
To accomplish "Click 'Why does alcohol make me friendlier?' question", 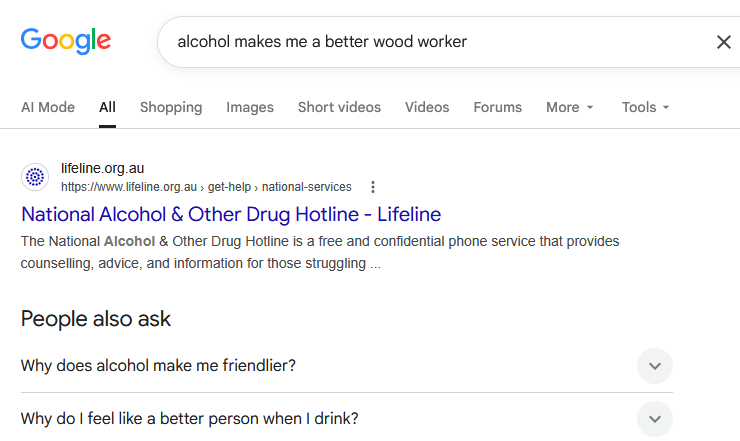I will coord(158,365).
